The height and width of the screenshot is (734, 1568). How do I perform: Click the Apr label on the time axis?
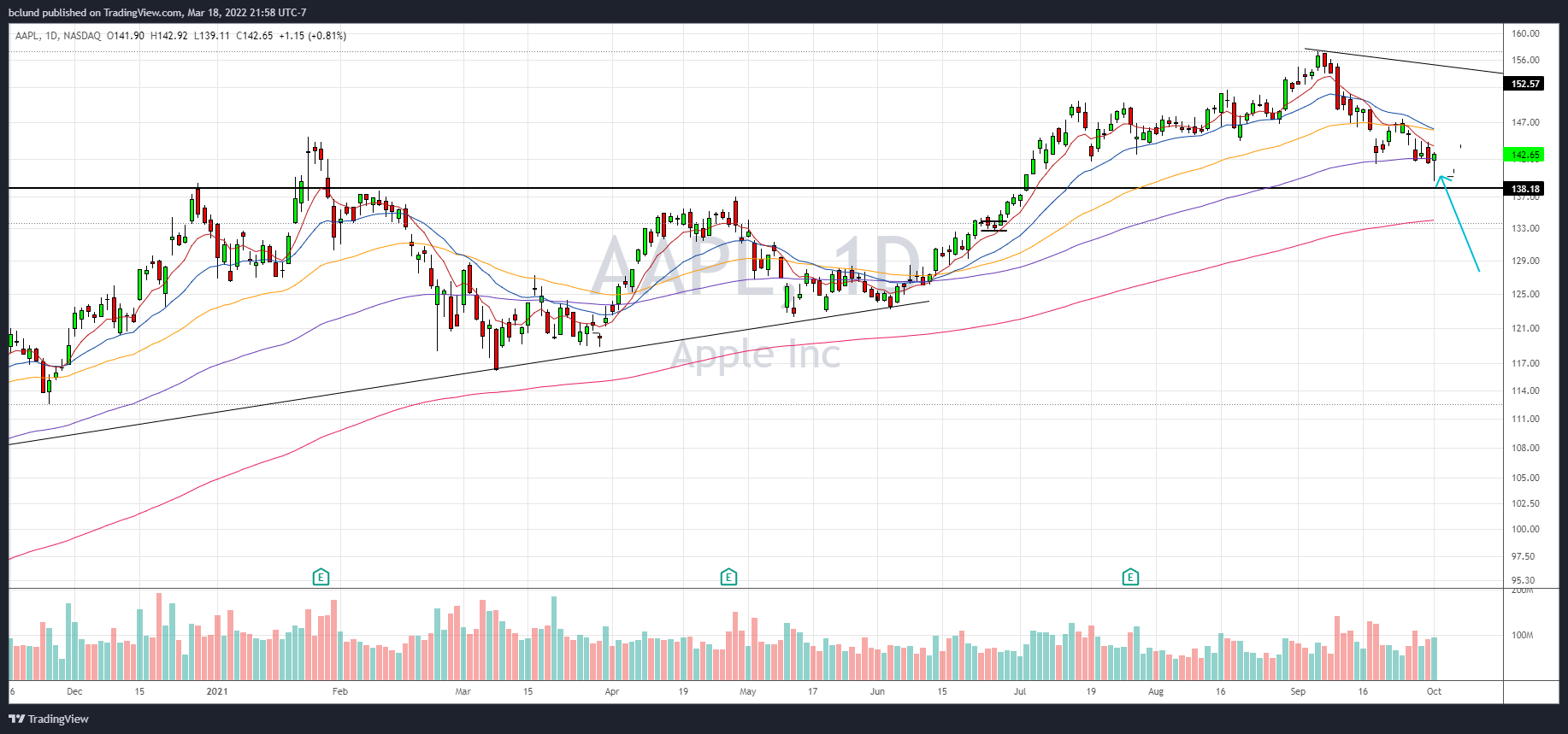coord(612,692)
